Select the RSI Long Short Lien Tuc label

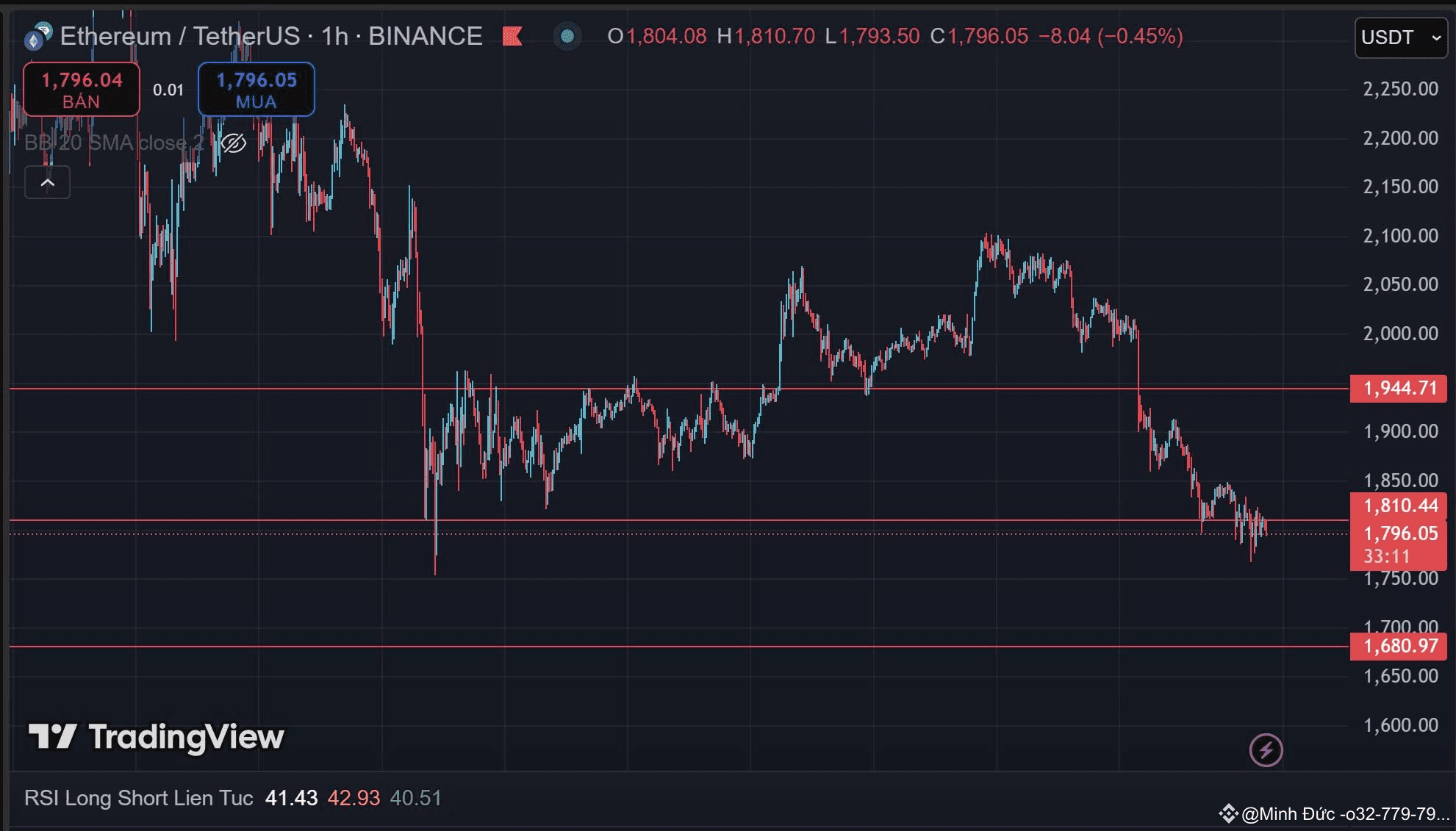tap(138, 798)
